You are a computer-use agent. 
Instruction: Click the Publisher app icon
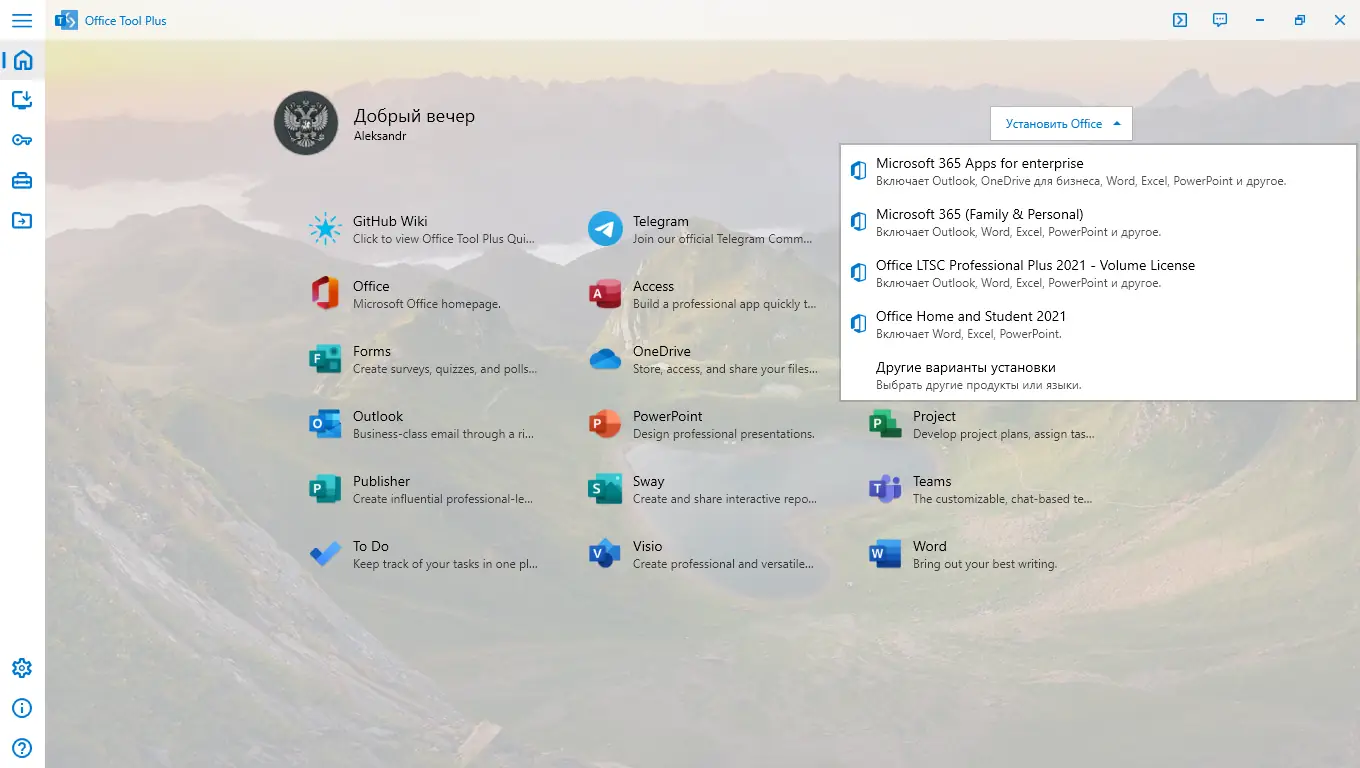point(325,489)
